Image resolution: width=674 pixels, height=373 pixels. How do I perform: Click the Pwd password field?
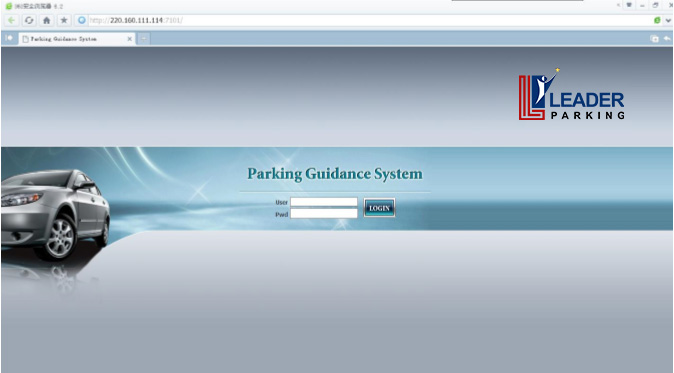click(x=324, y=214)
